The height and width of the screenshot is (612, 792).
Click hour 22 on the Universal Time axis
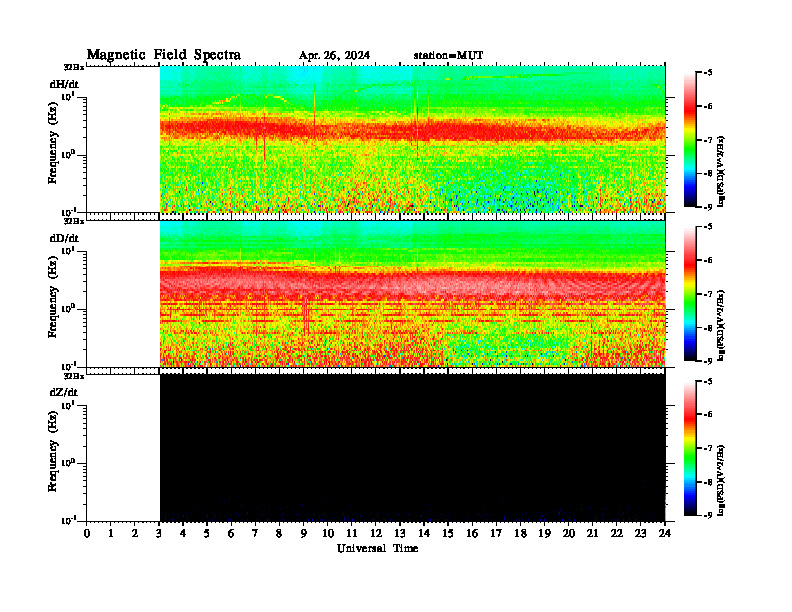(617, 533)
